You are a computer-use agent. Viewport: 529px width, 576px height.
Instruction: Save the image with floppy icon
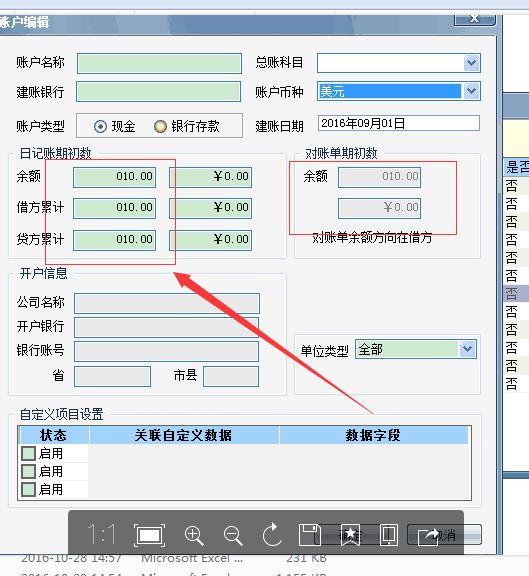click(310, 535)
